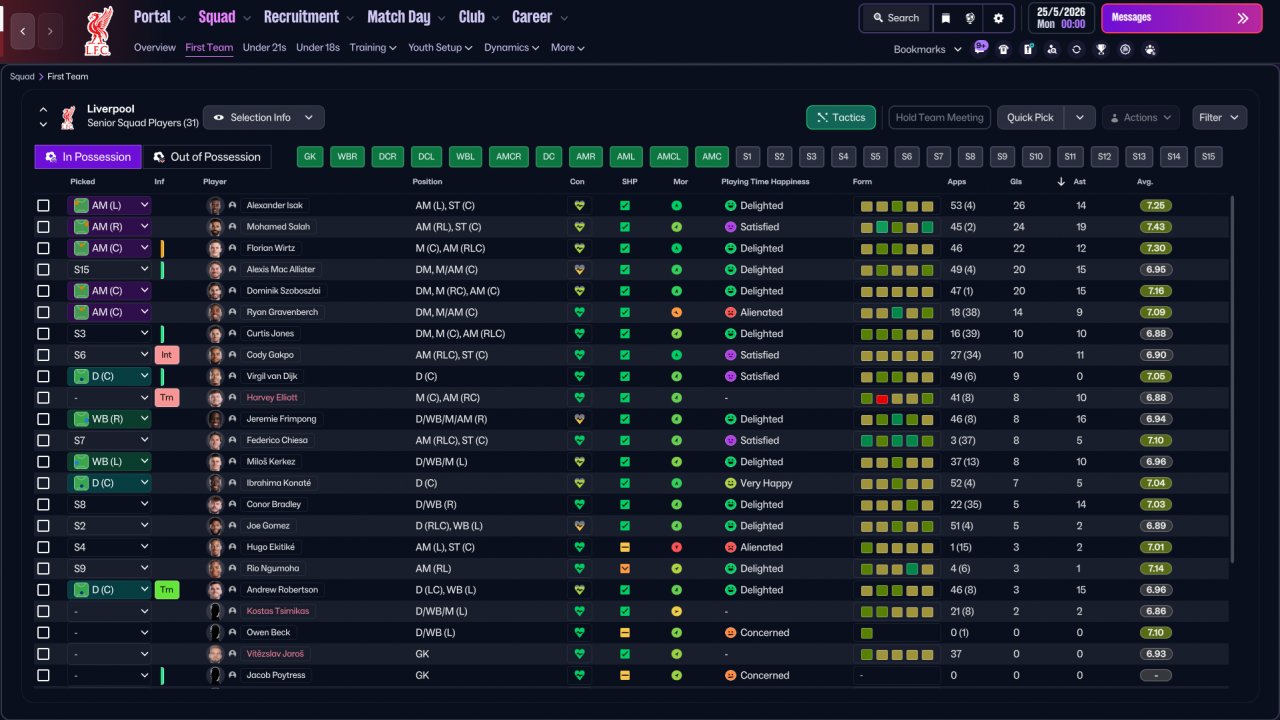Open the Recruitment menu
Screen dimensions: 1280x720
[308, 17]
